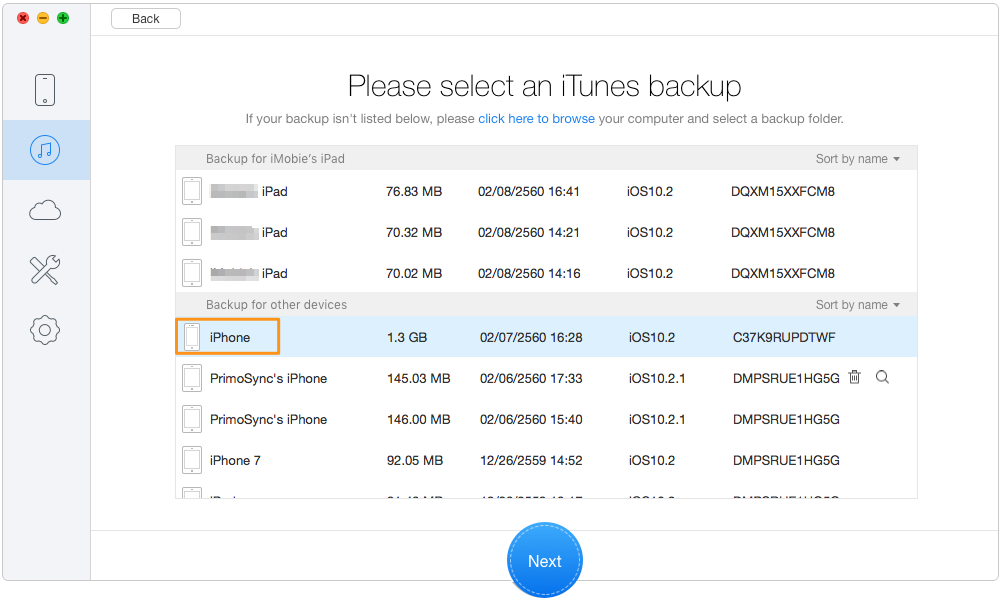This screenshot has height=608, width=1000.
Task: Select the iTunes backup music-note sidebar icon
Action: point(45,150)
